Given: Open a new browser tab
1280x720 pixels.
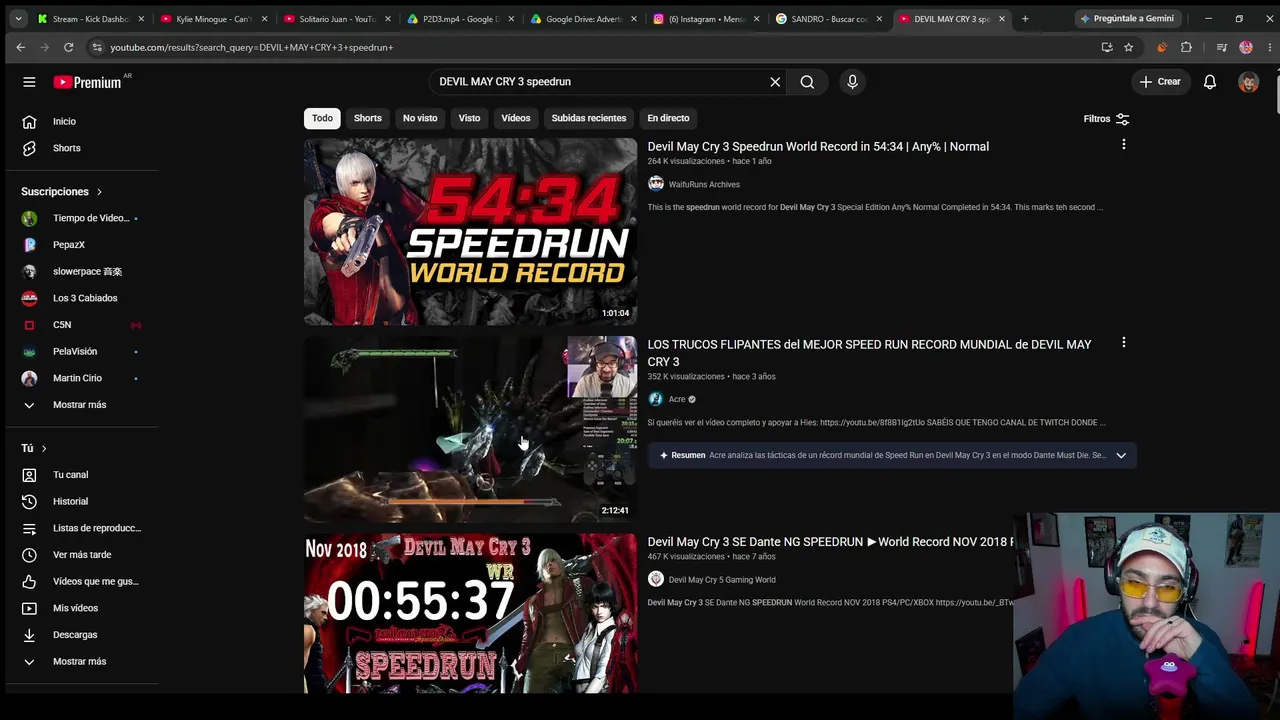Looking at the screenshot, I should point(1025,19).
